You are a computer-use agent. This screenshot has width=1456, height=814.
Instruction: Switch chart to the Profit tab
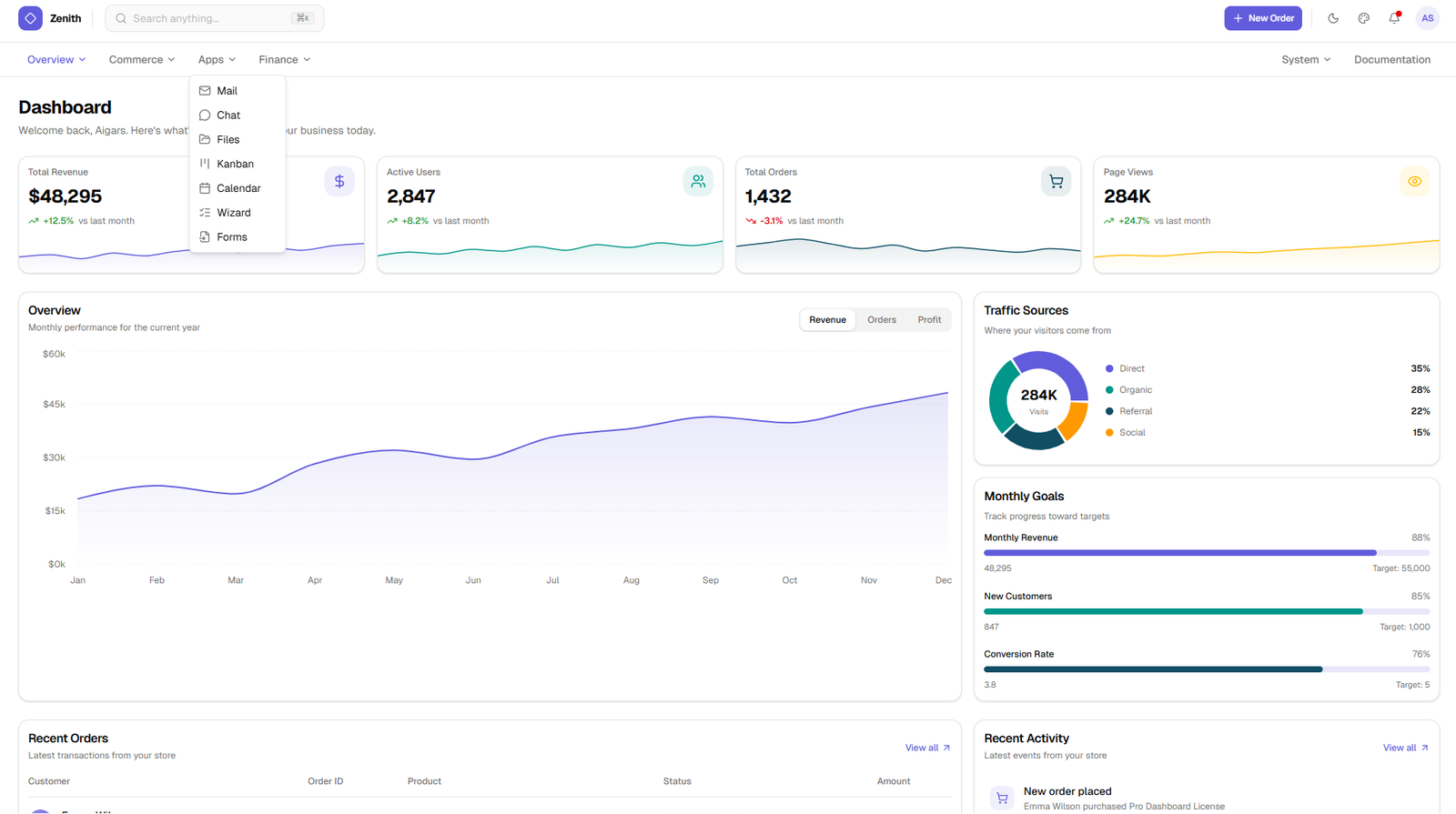tap(929, 319)
